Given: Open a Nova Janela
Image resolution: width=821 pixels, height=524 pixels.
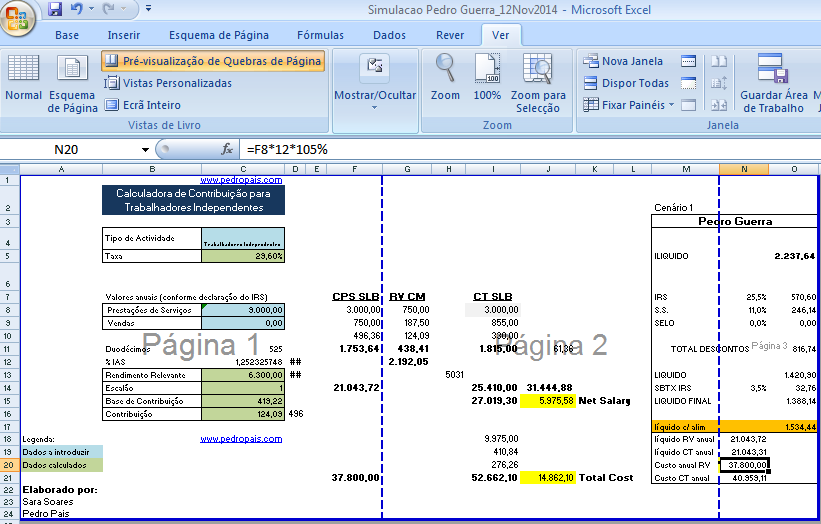Looking at the screenshot, I should [623, 61].
